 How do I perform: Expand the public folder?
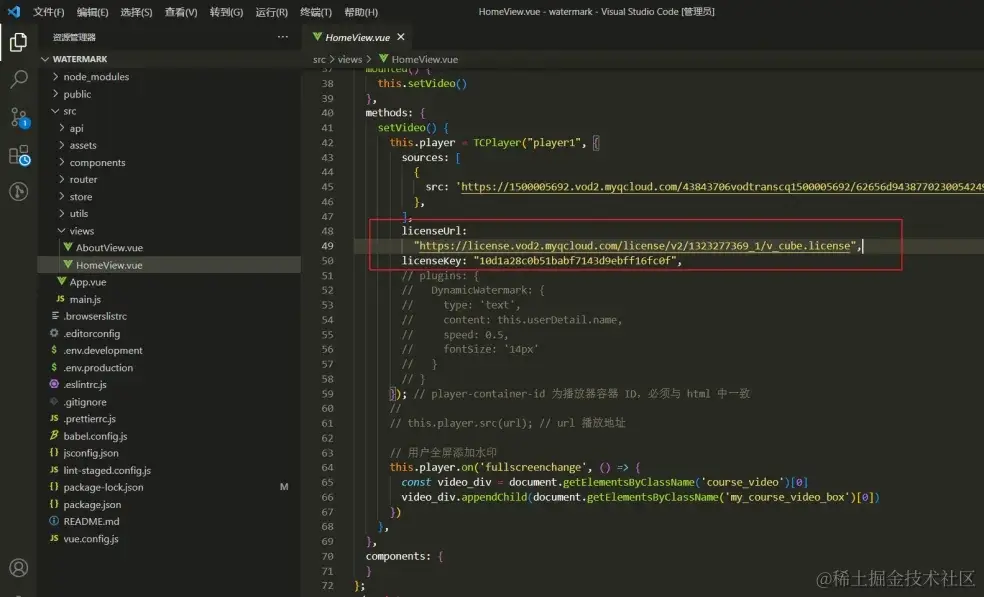(x=55, y=94)
